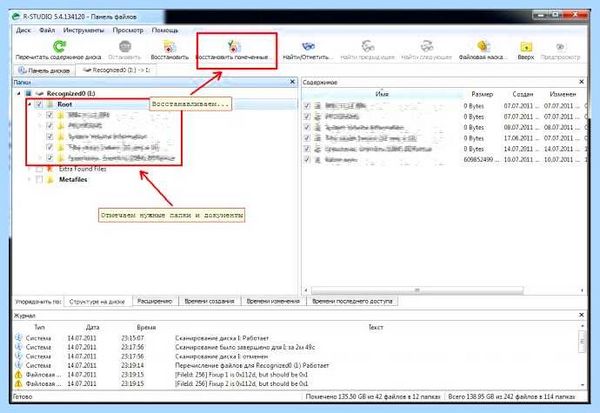Click horizontal scrollbar in Содержимое panel
Image resolution: width=600 pixels, height=413 pixels.
(417, 291)
